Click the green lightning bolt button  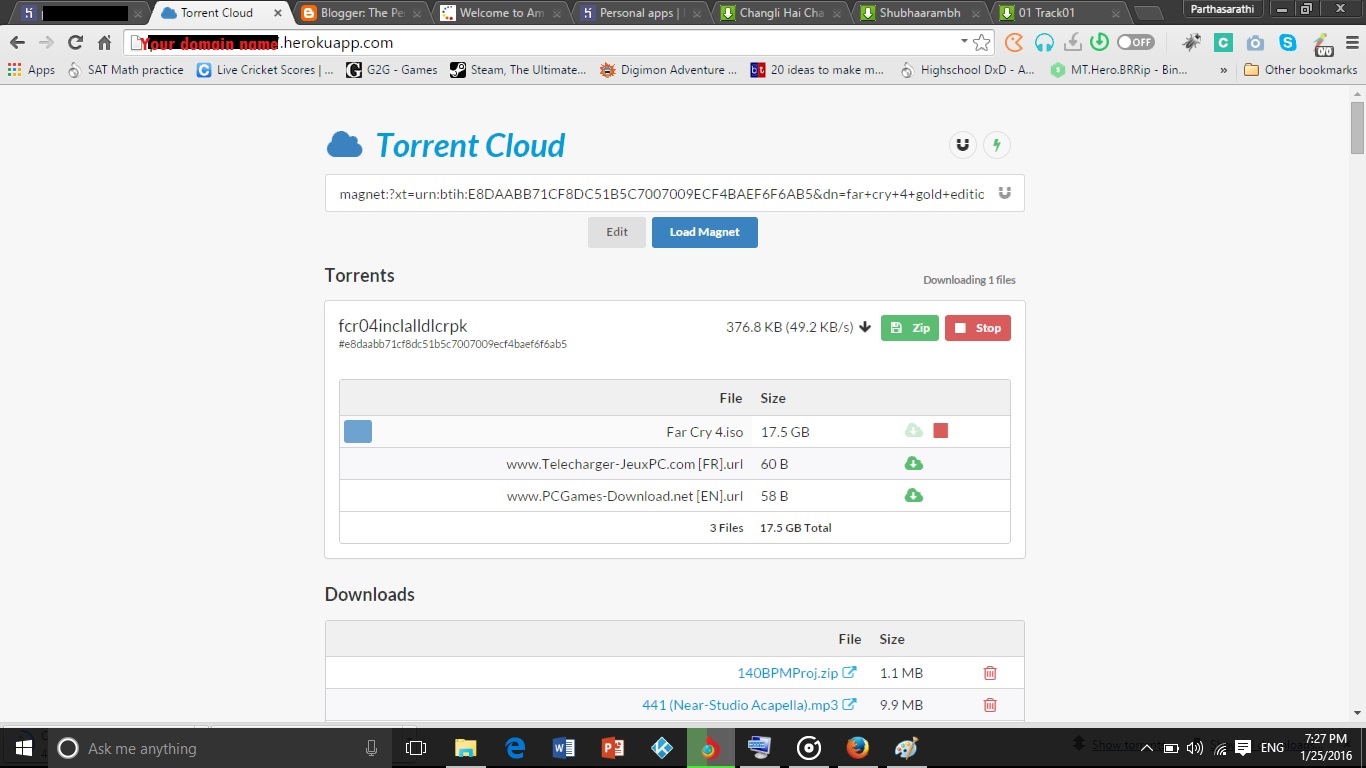996,145
